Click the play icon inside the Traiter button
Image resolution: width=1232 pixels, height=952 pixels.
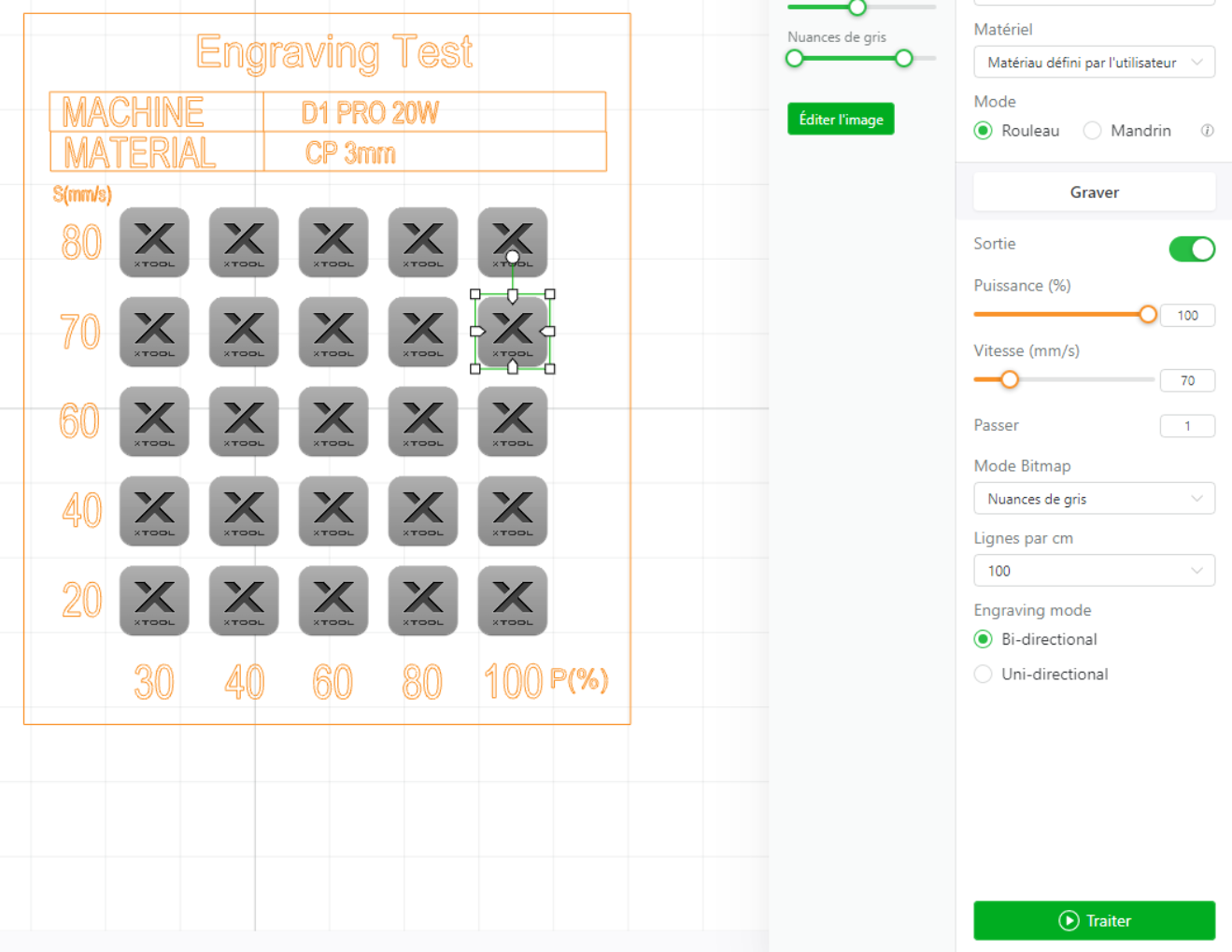pyautogui.click(x=1069, y=920)
